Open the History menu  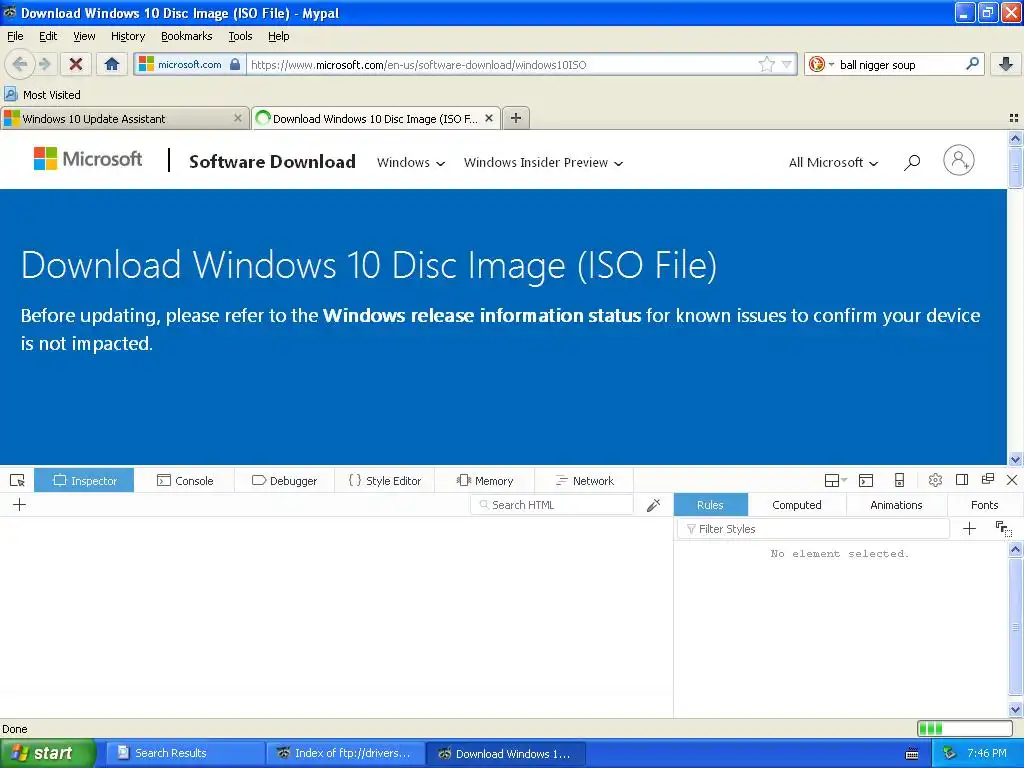[128, 36]
